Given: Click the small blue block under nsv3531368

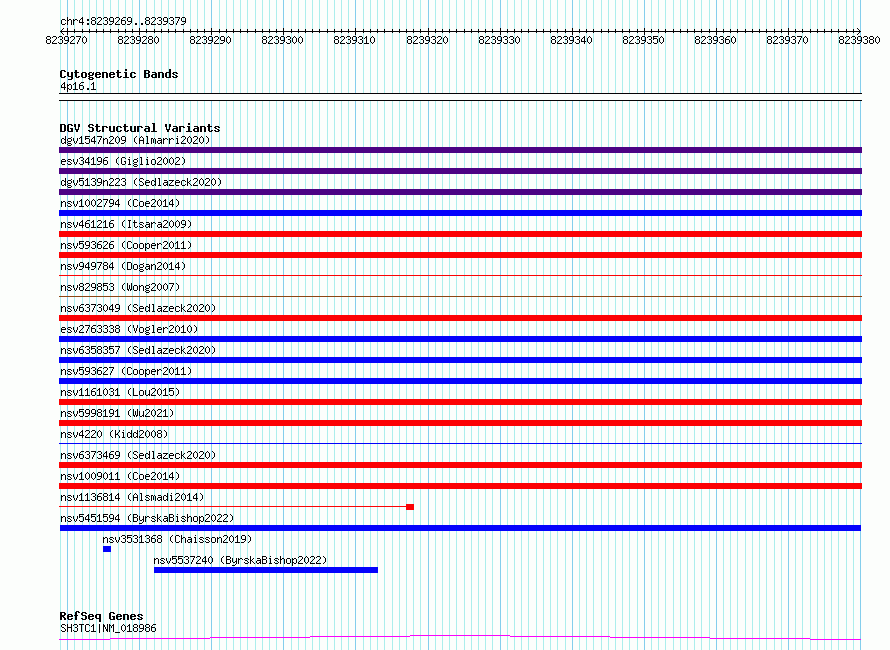Looking at the screenshot, I should 107,549.
